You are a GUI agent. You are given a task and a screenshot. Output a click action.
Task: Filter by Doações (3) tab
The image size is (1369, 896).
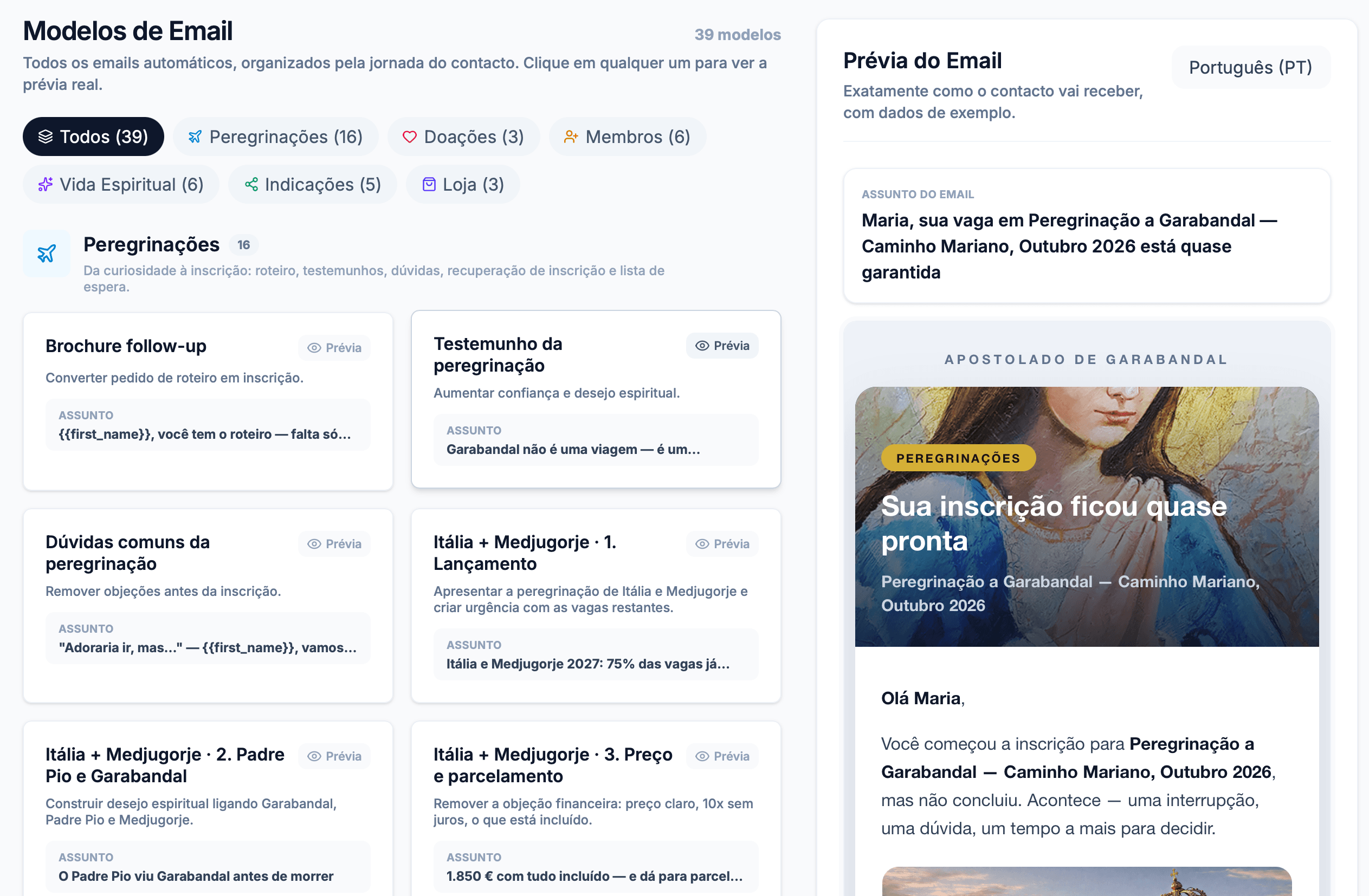(x=463, y=137)
